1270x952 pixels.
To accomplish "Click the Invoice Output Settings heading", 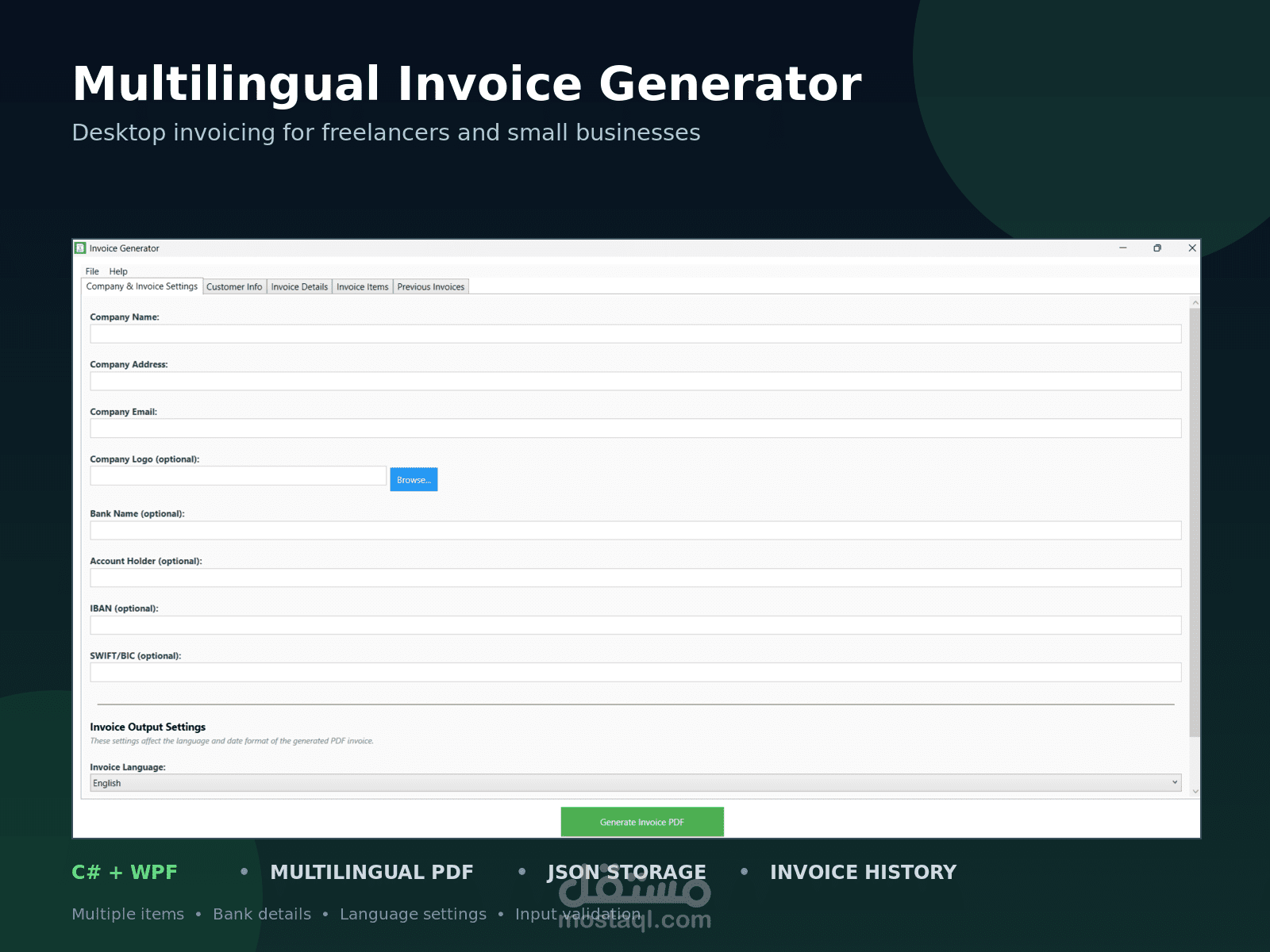I will coord(148,727).
